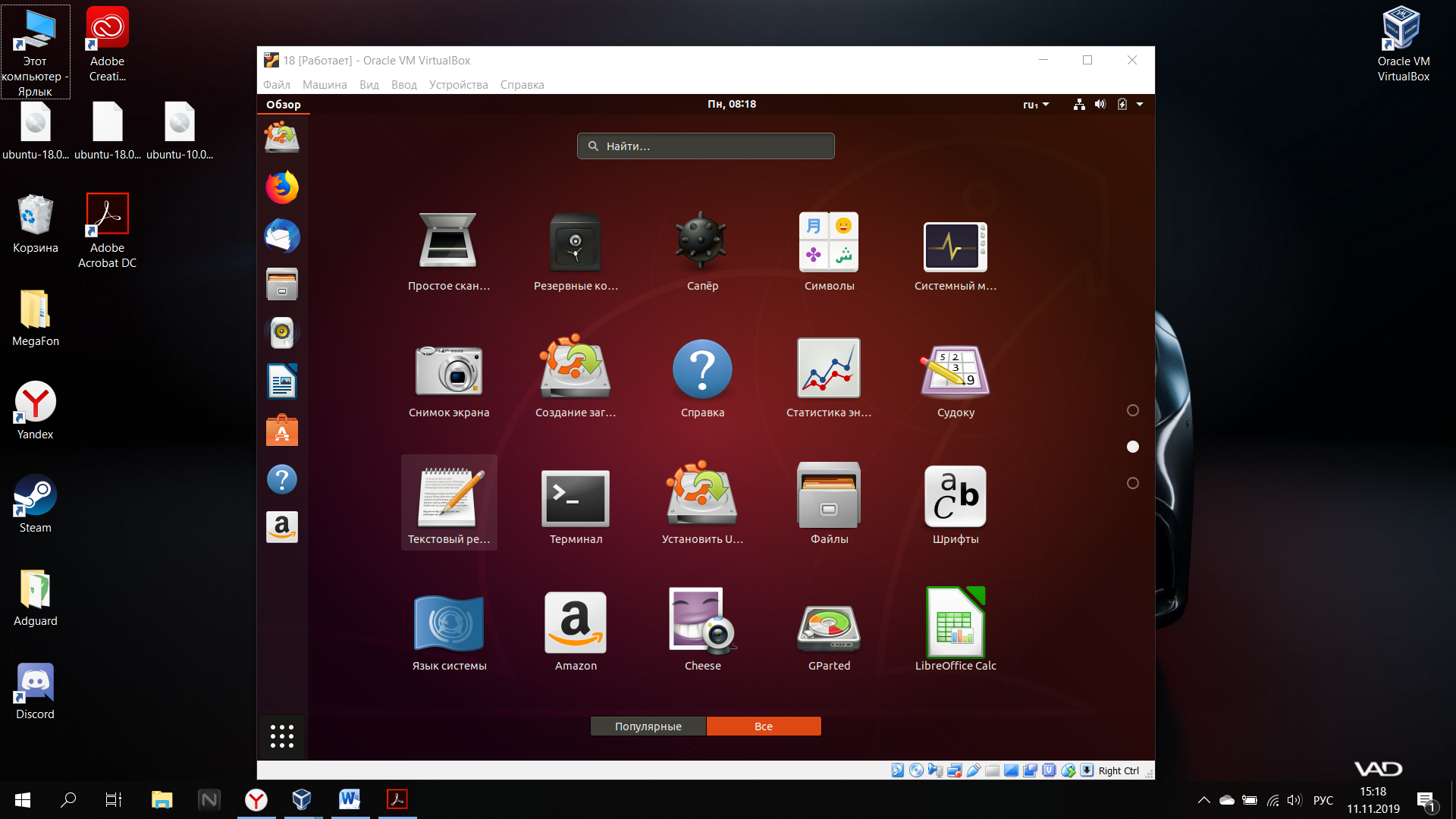Open Windows notification center icon

[x=1426, y=801]
